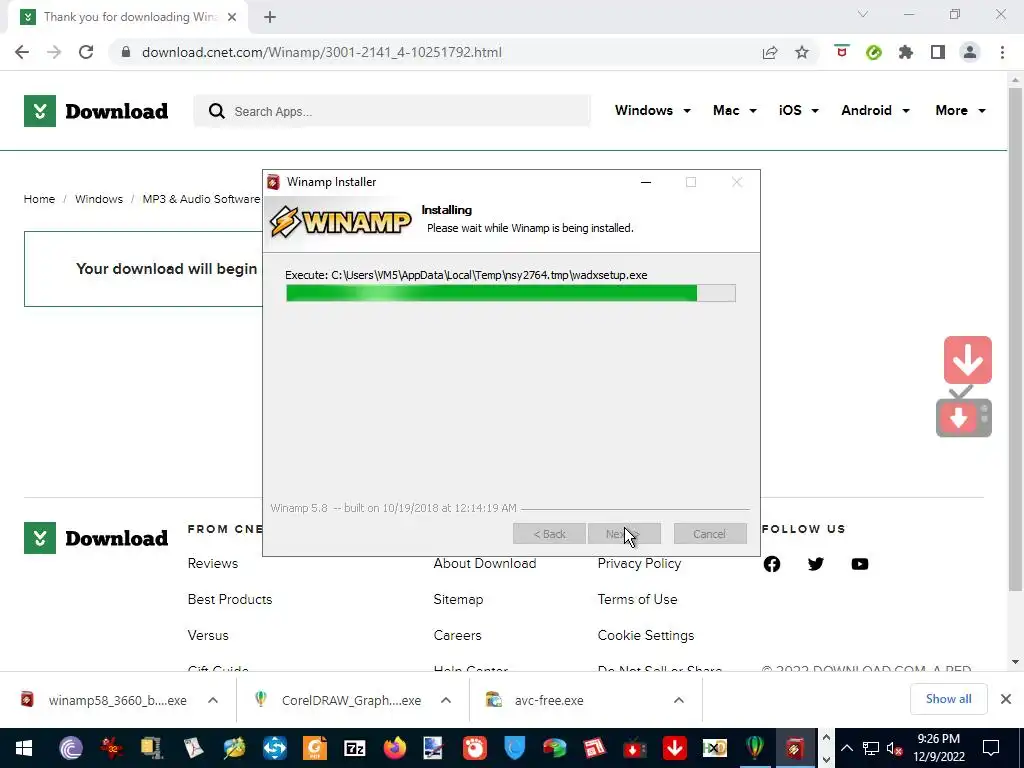The width and height of the screenshot is (1024, 768).
Task: Open CorelDRAW balloon icon in taskbar
Action: [x=755, y=748]
